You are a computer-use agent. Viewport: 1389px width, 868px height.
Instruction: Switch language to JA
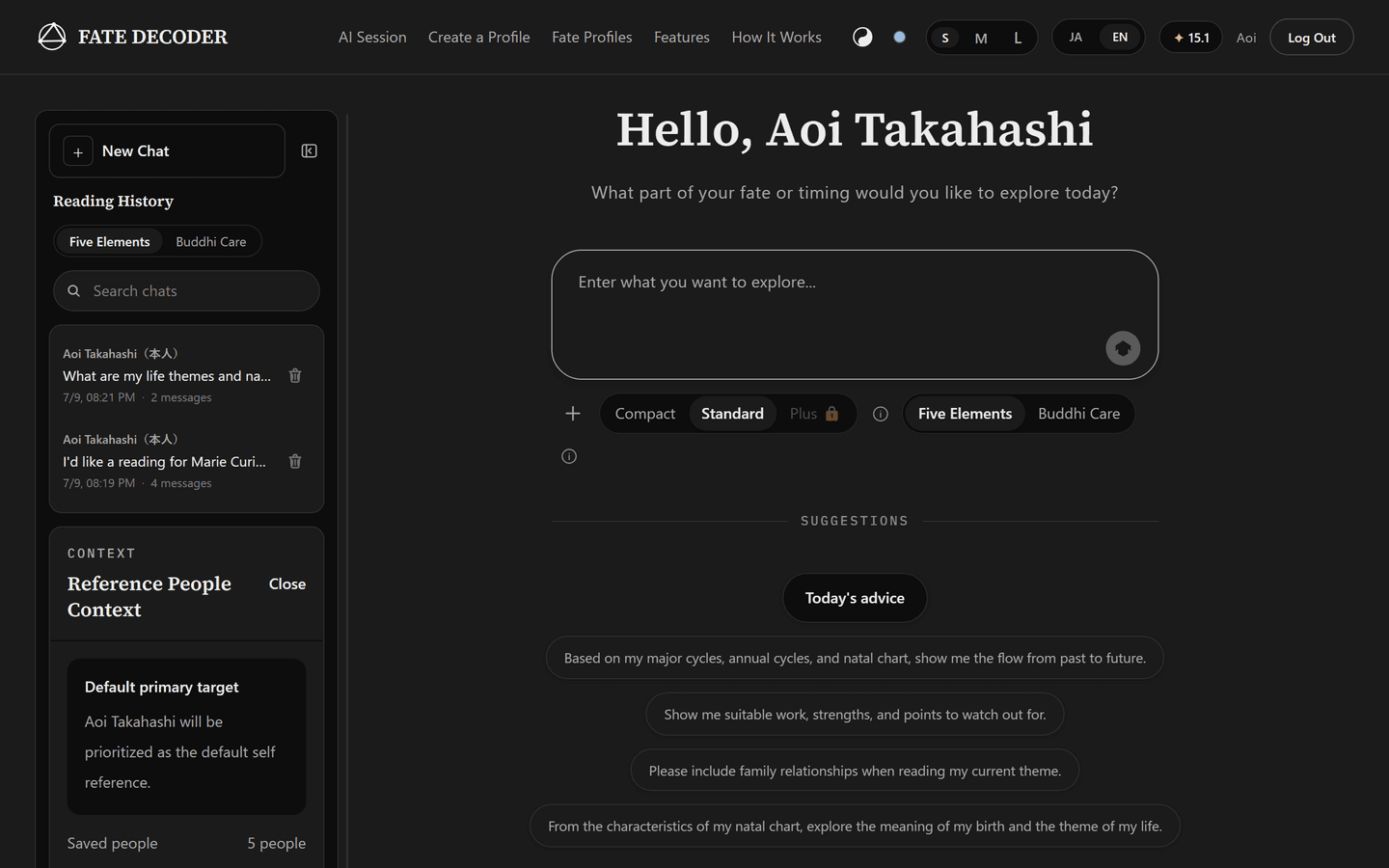coord(1076,37)
